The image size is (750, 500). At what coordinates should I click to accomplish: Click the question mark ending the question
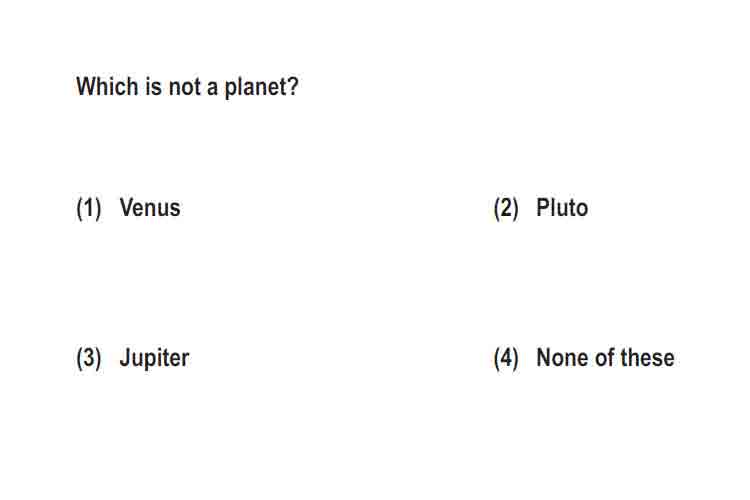pyautogui.click(x=292, y=86)
